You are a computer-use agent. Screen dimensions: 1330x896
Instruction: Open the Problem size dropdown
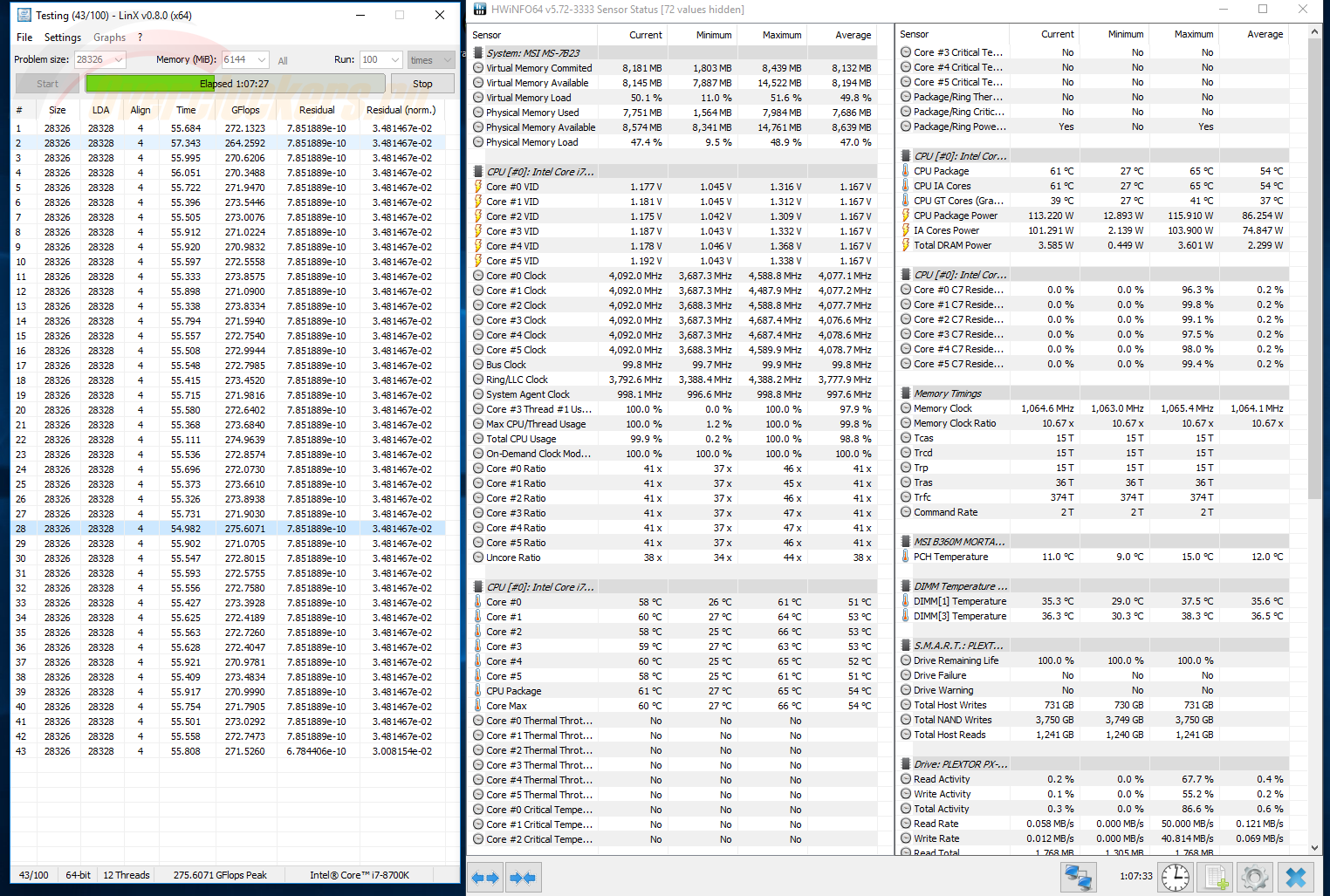click(x=119, y=59)
